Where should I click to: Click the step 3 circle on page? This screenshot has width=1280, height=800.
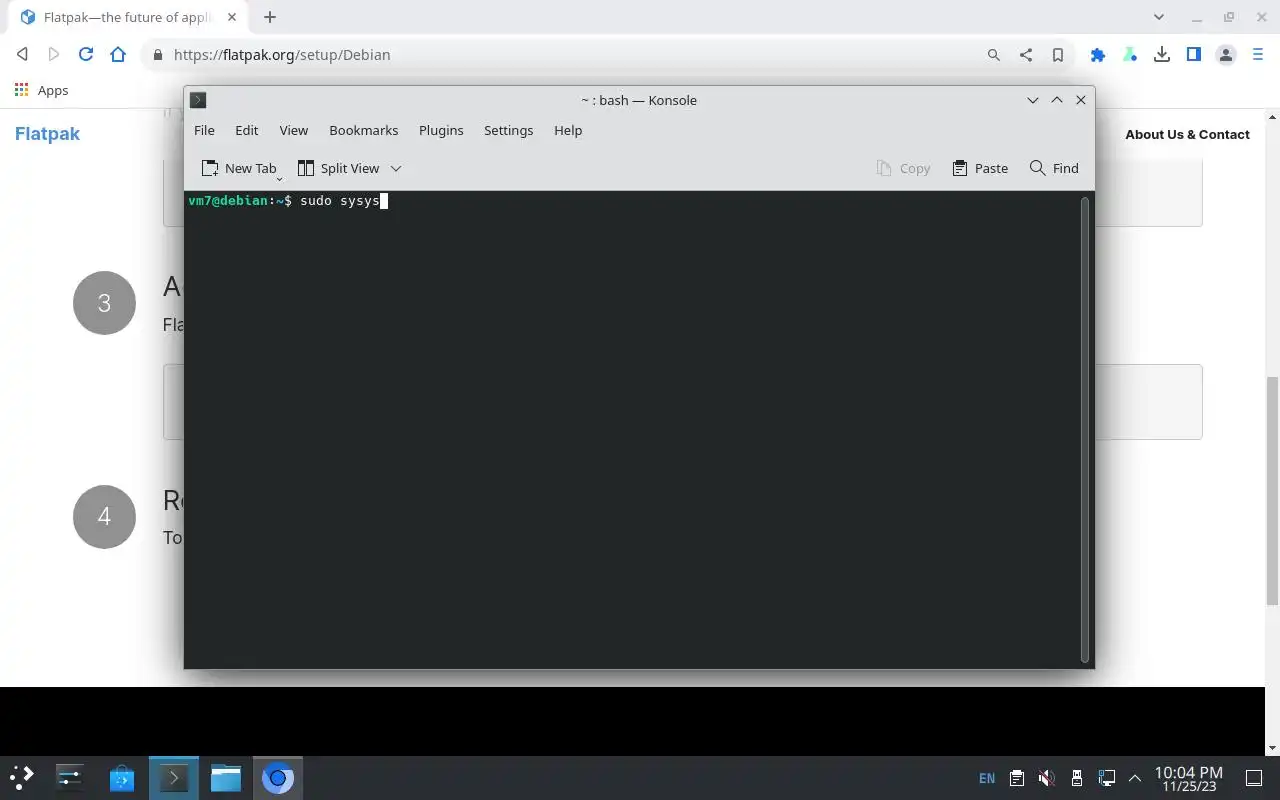104,303
